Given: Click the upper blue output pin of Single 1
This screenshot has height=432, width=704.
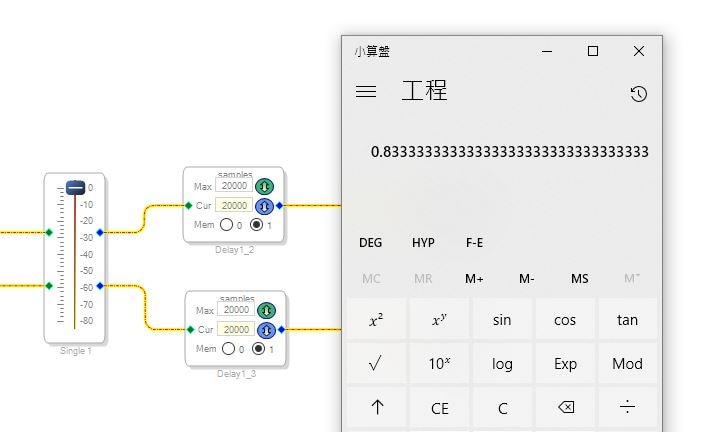Looking at the screenshot, I should (x=100, y=232).
